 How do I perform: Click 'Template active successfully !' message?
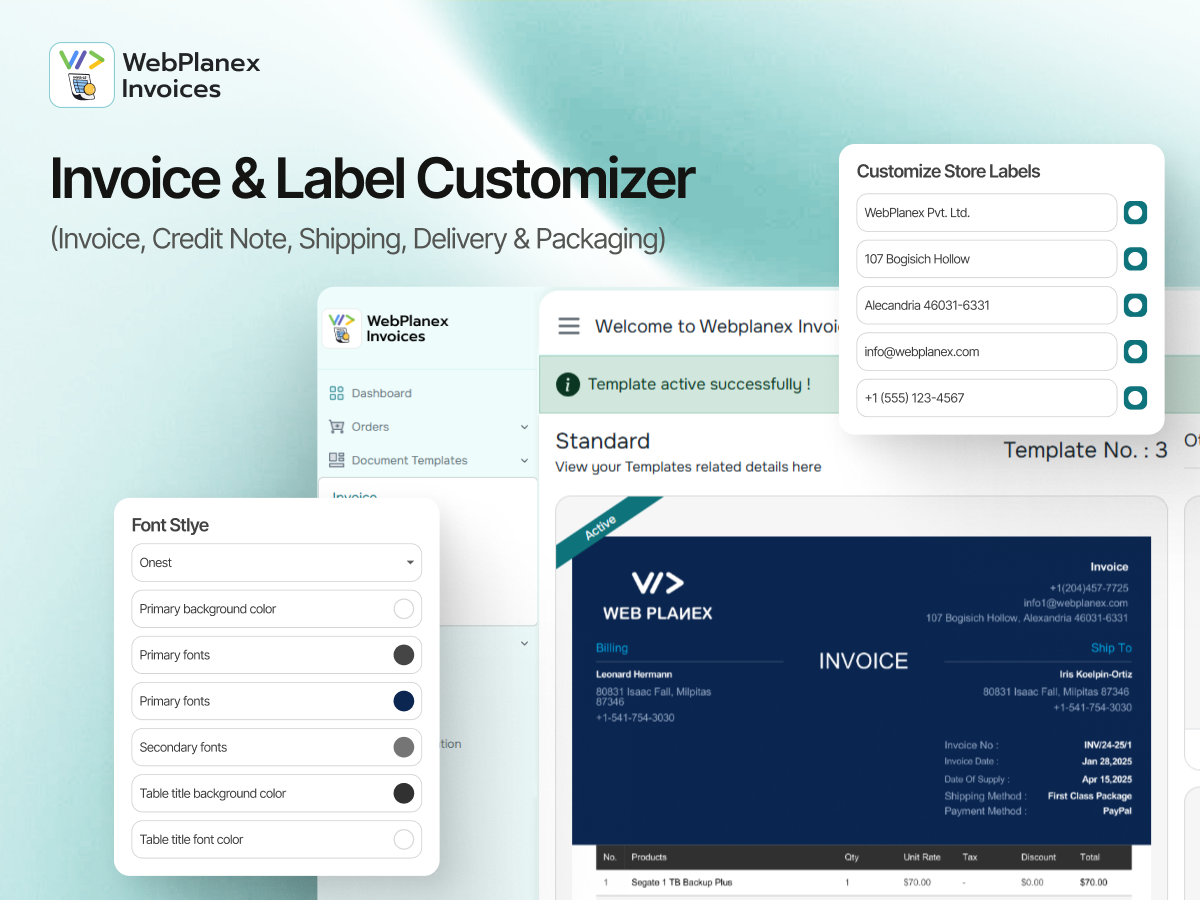699,384
